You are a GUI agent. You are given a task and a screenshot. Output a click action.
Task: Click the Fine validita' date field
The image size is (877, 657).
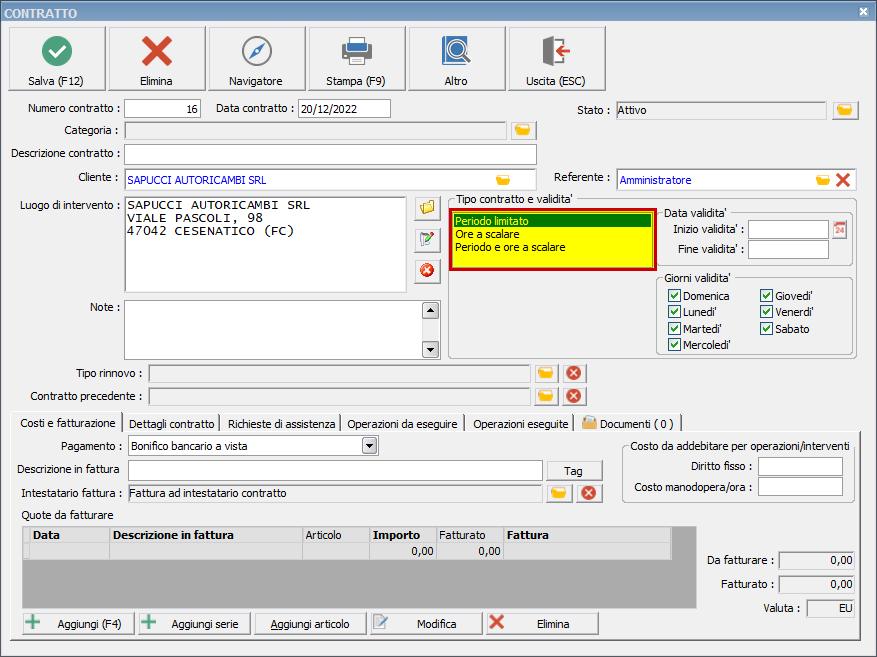(788, 249)
